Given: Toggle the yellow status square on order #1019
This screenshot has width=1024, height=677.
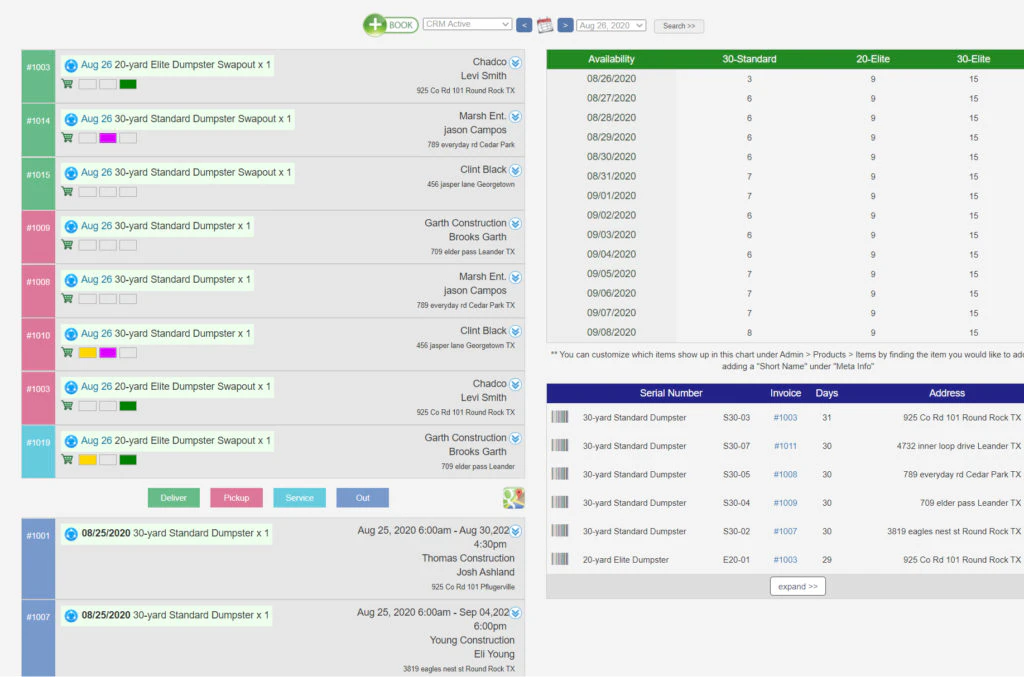Looking at the screenshot, I should 86,458.
